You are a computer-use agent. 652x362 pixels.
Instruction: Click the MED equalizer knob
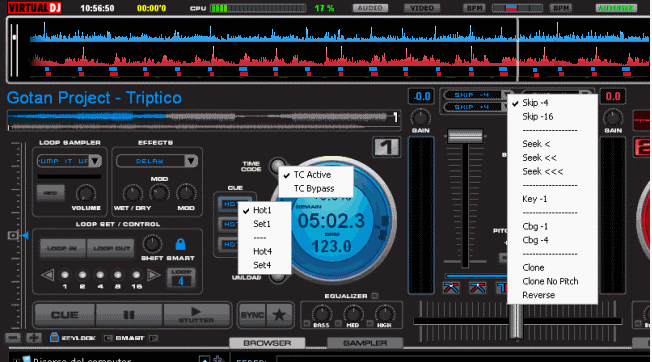tap(353, 314)
